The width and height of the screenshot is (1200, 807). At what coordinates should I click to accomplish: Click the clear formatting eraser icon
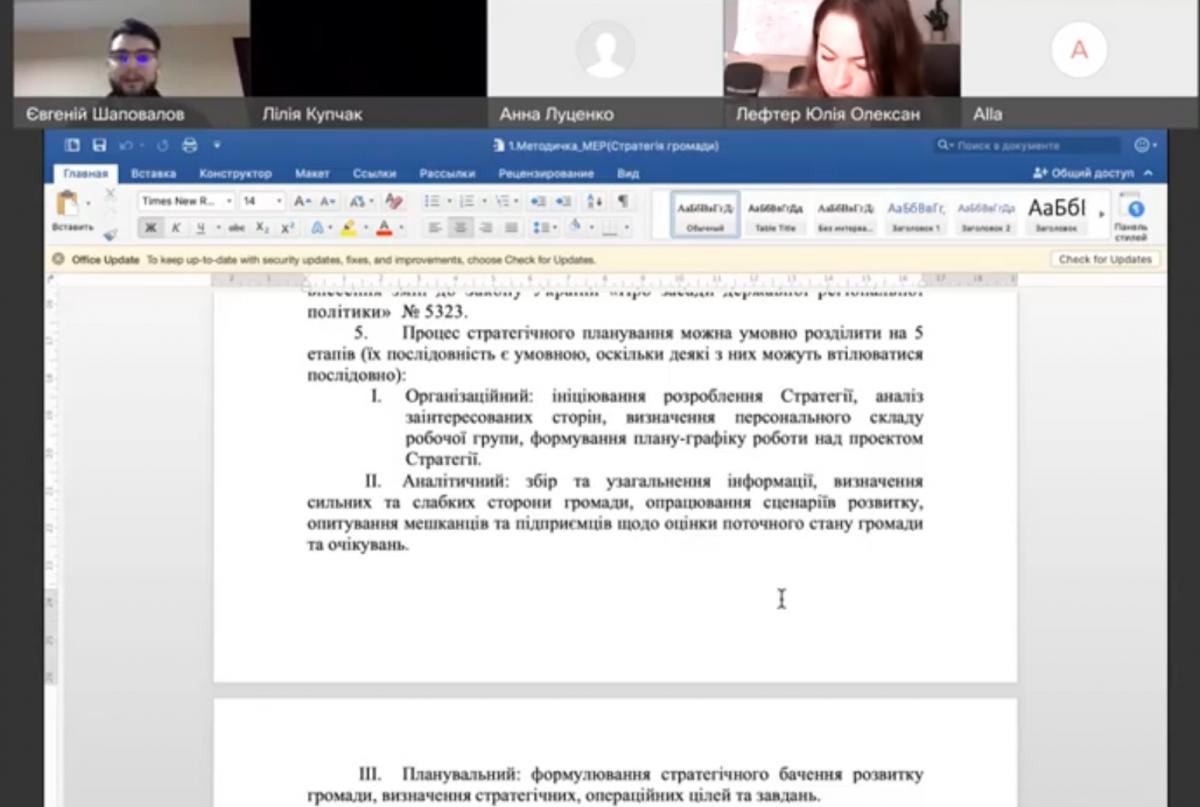(395, 201)
